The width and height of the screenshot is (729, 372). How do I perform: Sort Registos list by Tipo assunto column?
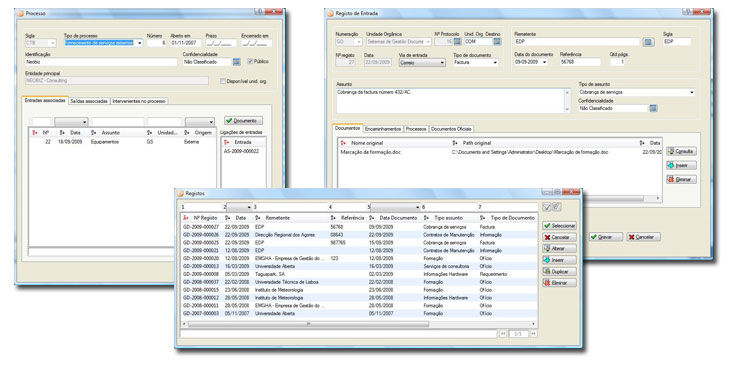(449, 218)
